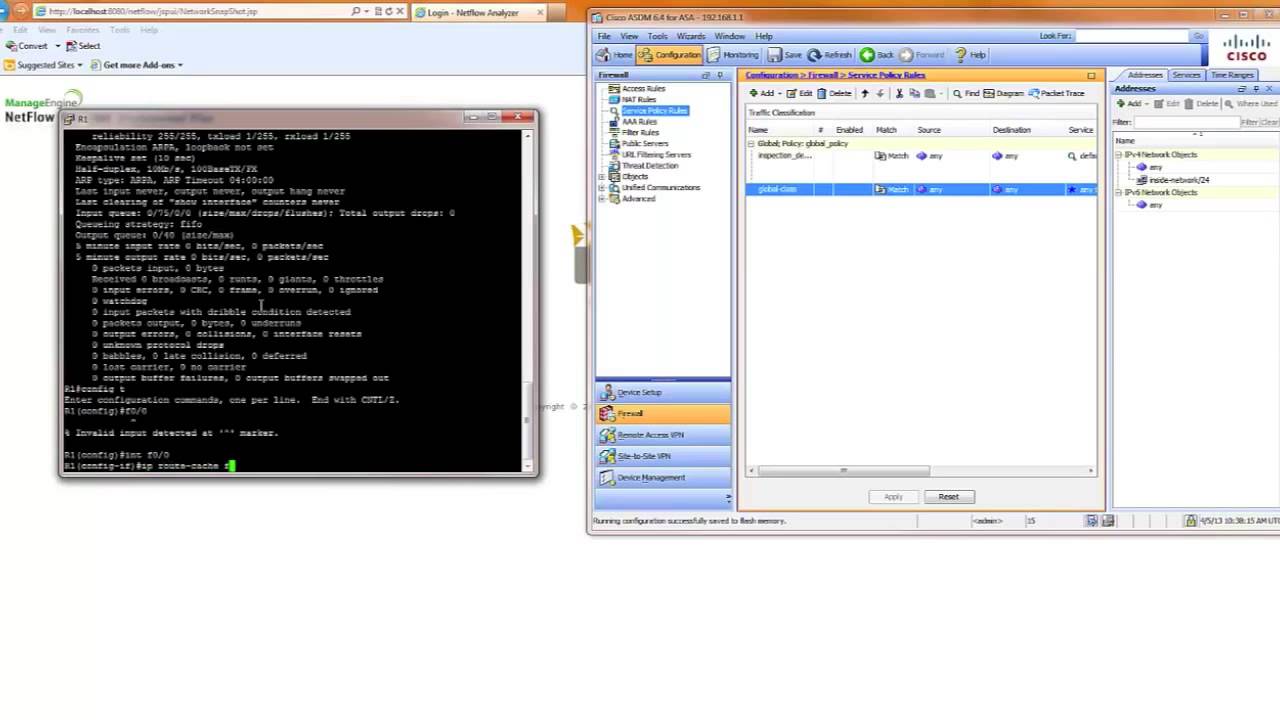Image resolution: width=1280 pixels, height=720 pixels.
Task: Delete the selected service policy rule
Action: pos(834,93)
